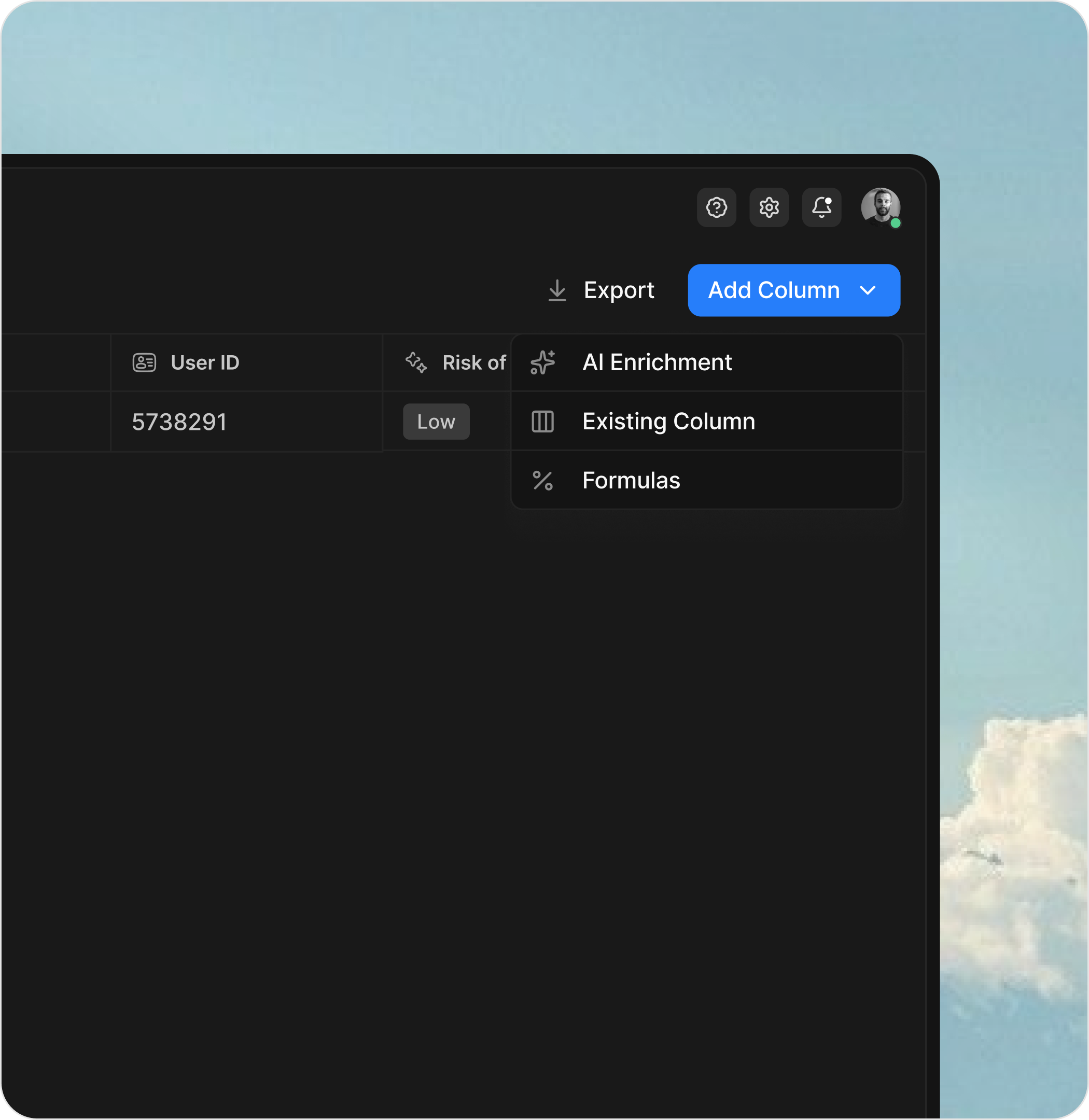The height and width of the screenshot is (1120, 1089).
Task: Select the Formulas menu option
Action: [x=631, y=480]
